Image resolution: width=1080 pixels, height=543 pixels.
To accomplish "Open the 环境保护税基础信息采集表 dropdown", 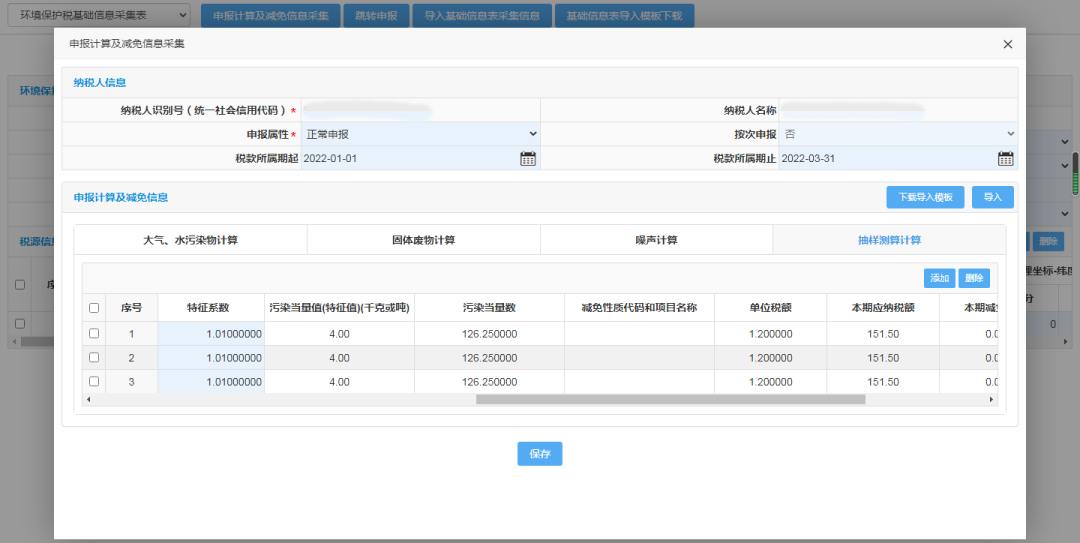I will click(x=98, y=16).
